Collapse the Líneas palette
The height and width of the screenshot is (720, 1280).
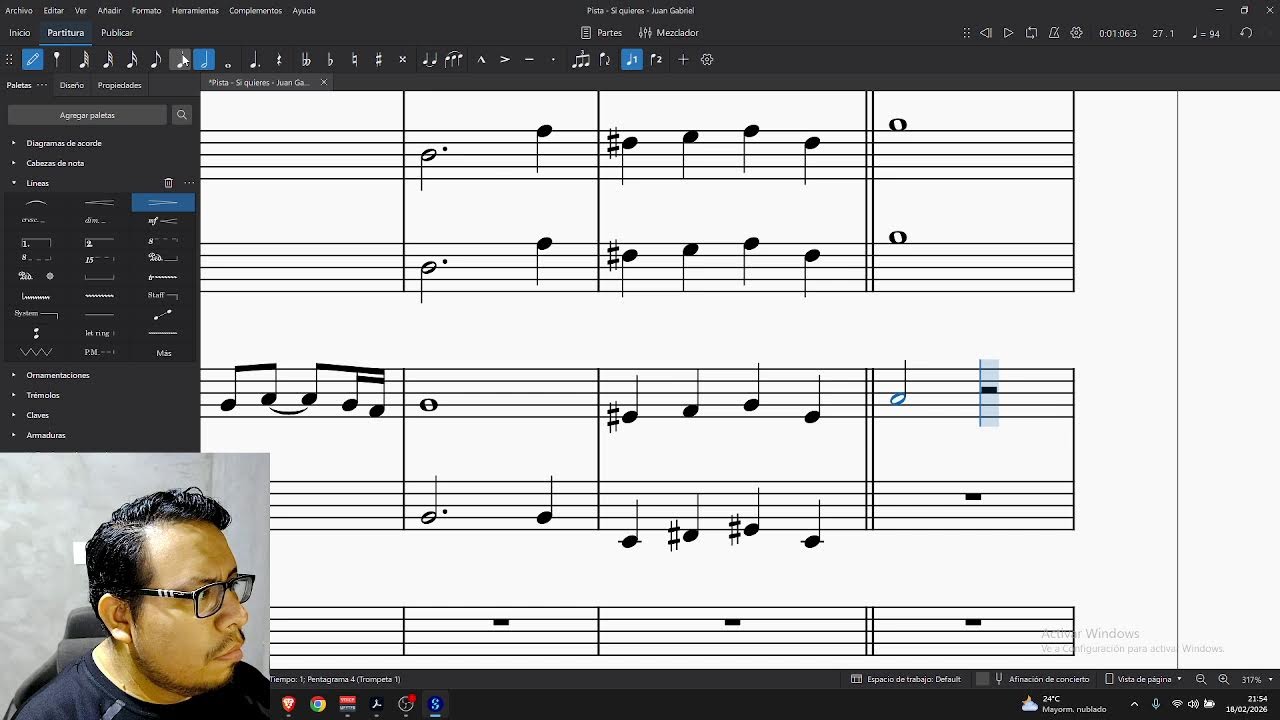[14, 183]
